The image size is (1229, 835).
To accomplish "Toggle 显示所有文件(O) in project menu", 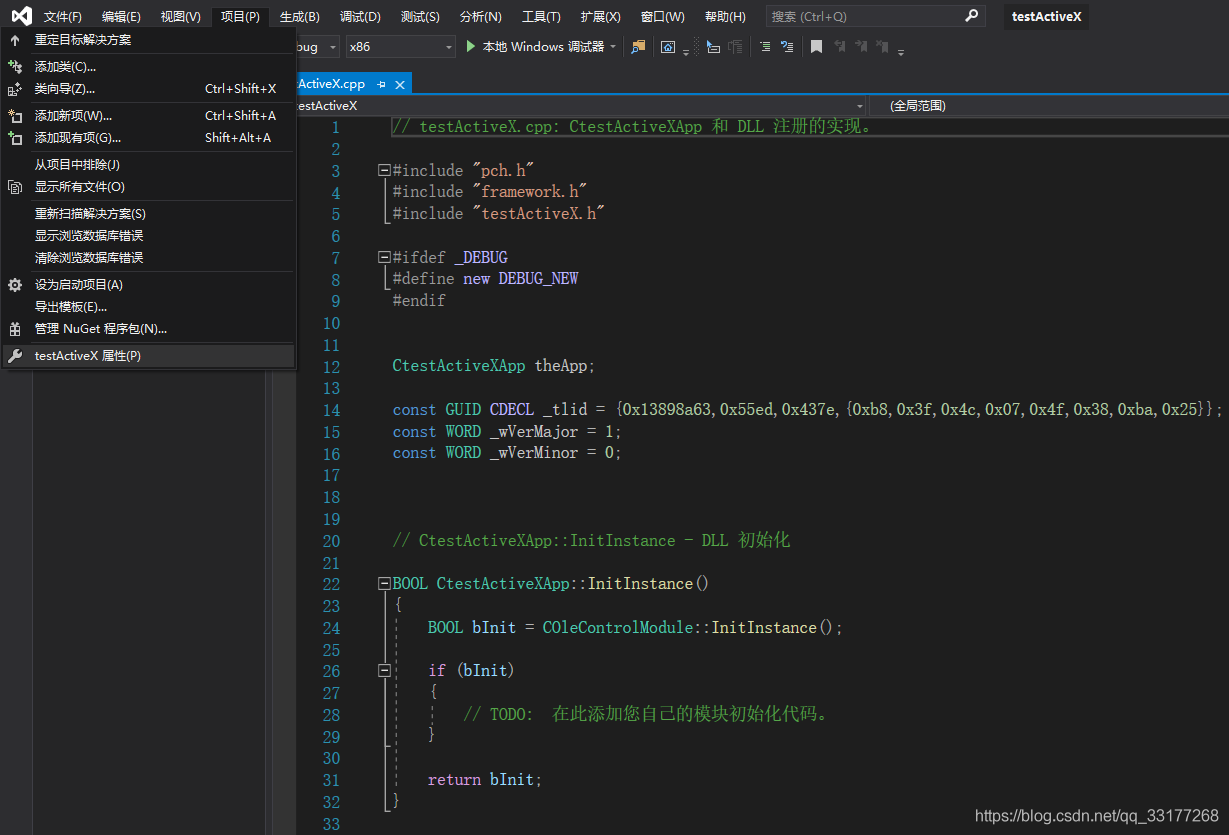I will click(79, 186).
